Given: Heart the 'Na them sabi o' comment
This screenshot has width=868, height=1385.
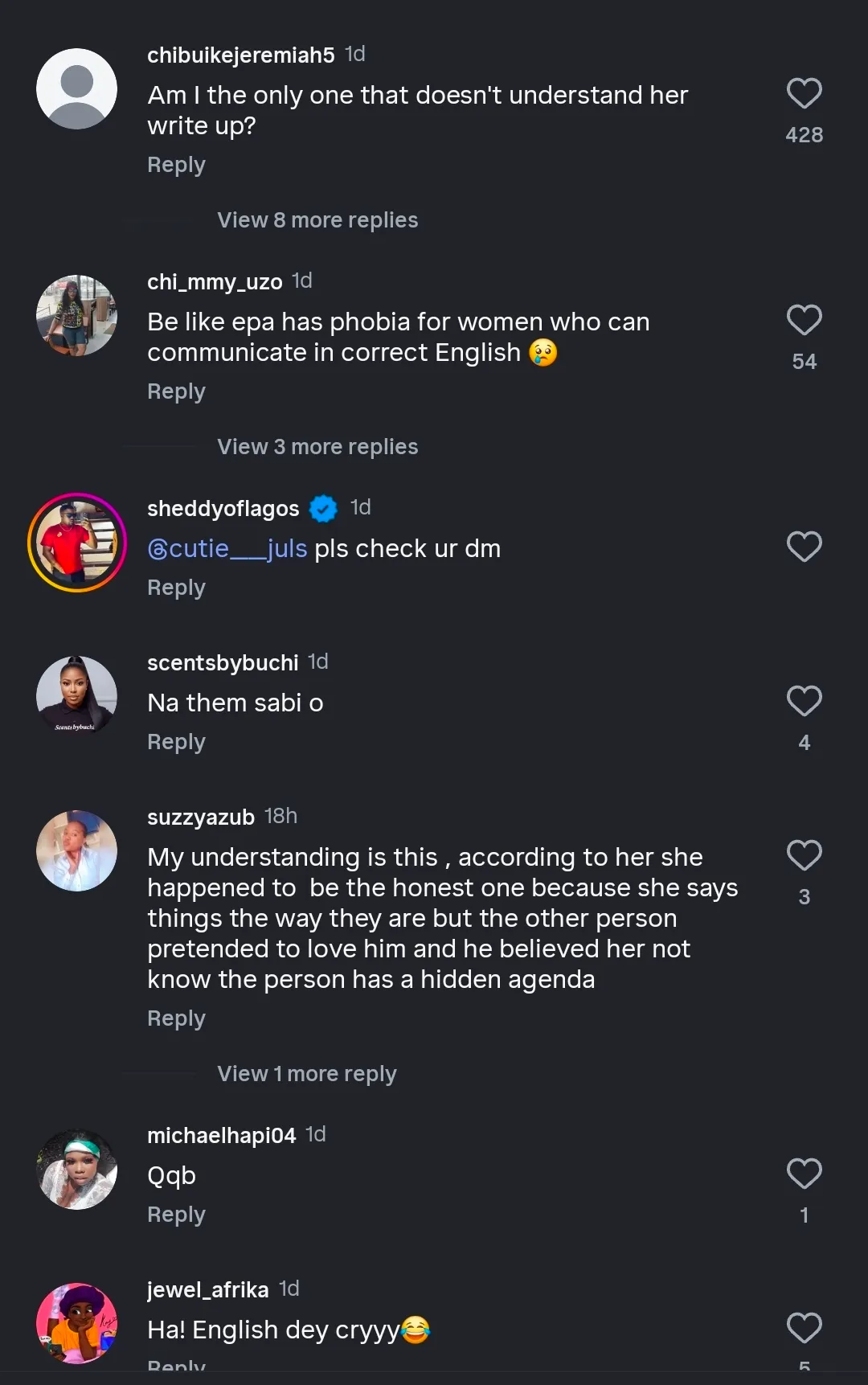Looking at the screenshot, I should click(804, 701).
